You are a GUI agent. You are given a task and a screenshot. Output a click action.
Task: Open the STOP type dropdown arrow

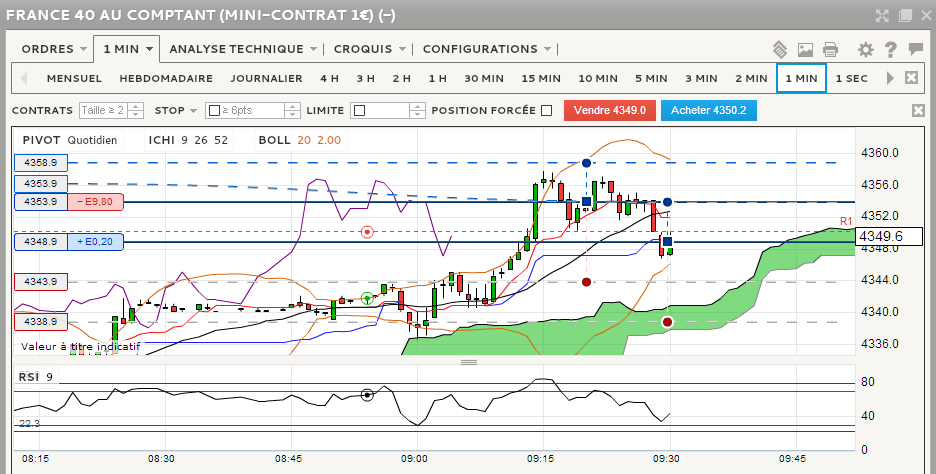[193, 111]
